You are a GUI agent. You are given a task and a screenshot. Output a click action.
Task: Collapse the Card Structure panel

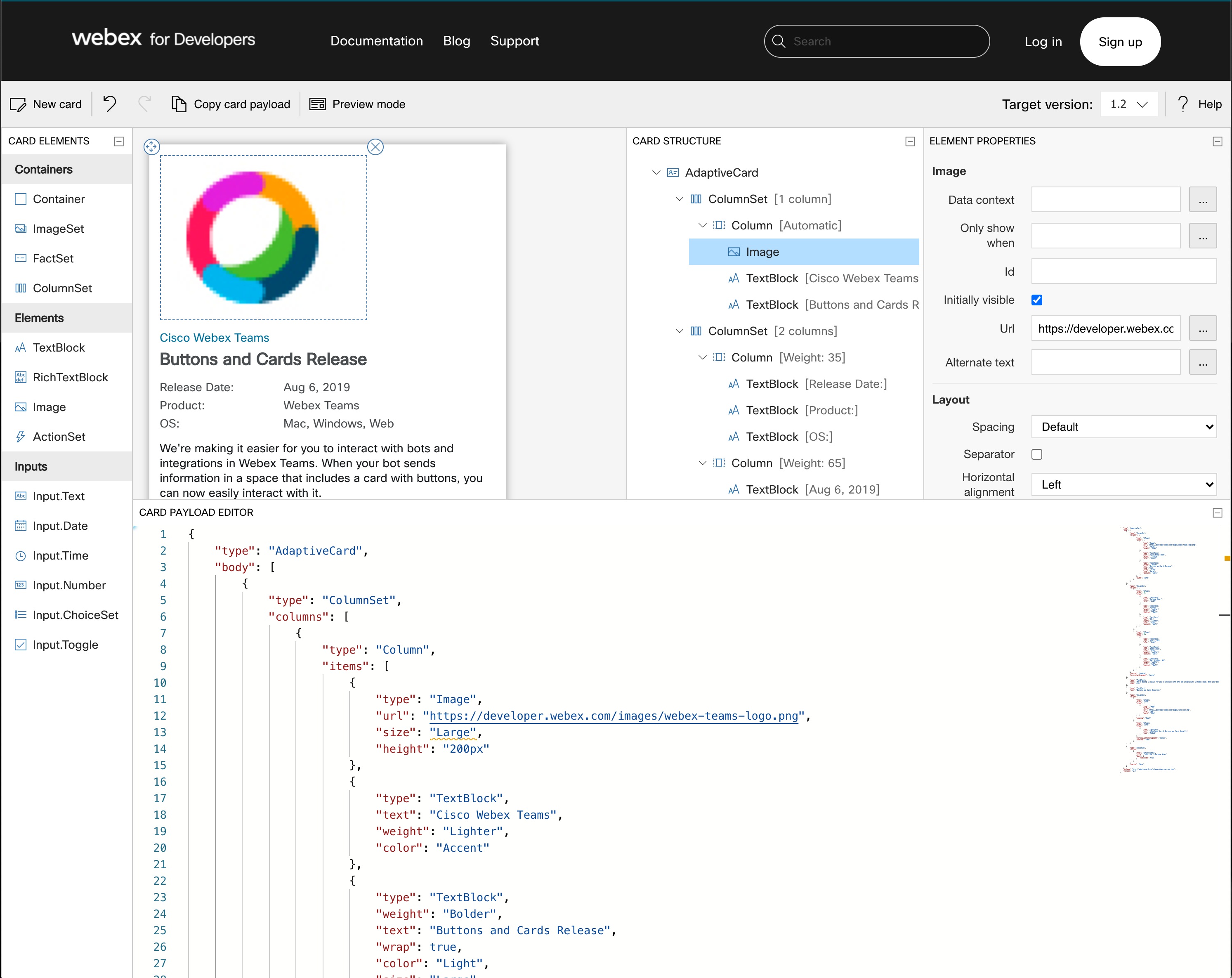(x=910, y=141)
